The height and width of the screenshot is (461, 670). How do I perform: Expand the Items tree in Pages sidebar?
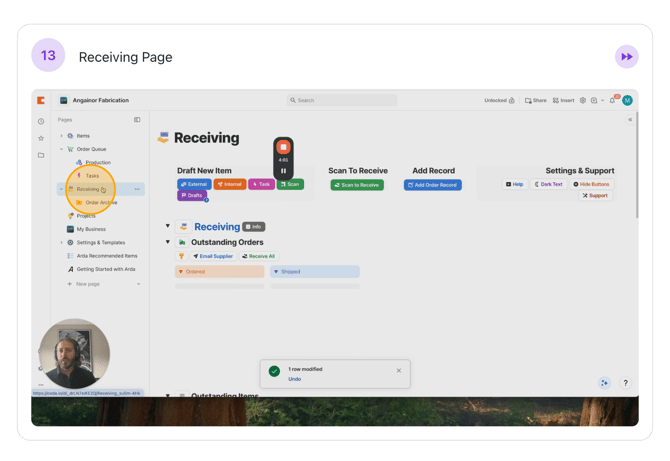[x=61, y=136]
